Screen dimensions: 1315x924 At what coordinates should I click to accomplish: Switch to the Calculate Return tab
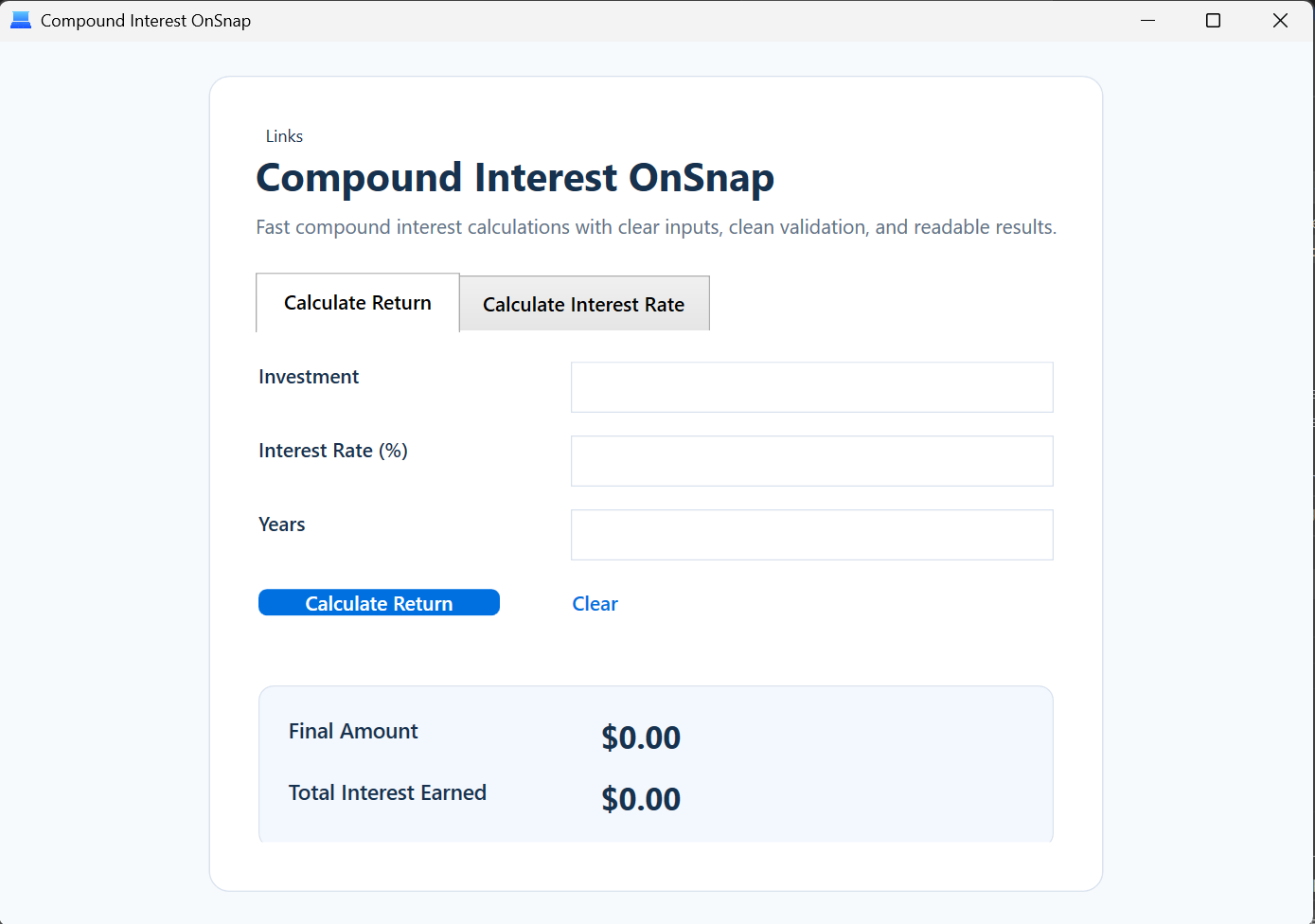click(x=357, y=303)
